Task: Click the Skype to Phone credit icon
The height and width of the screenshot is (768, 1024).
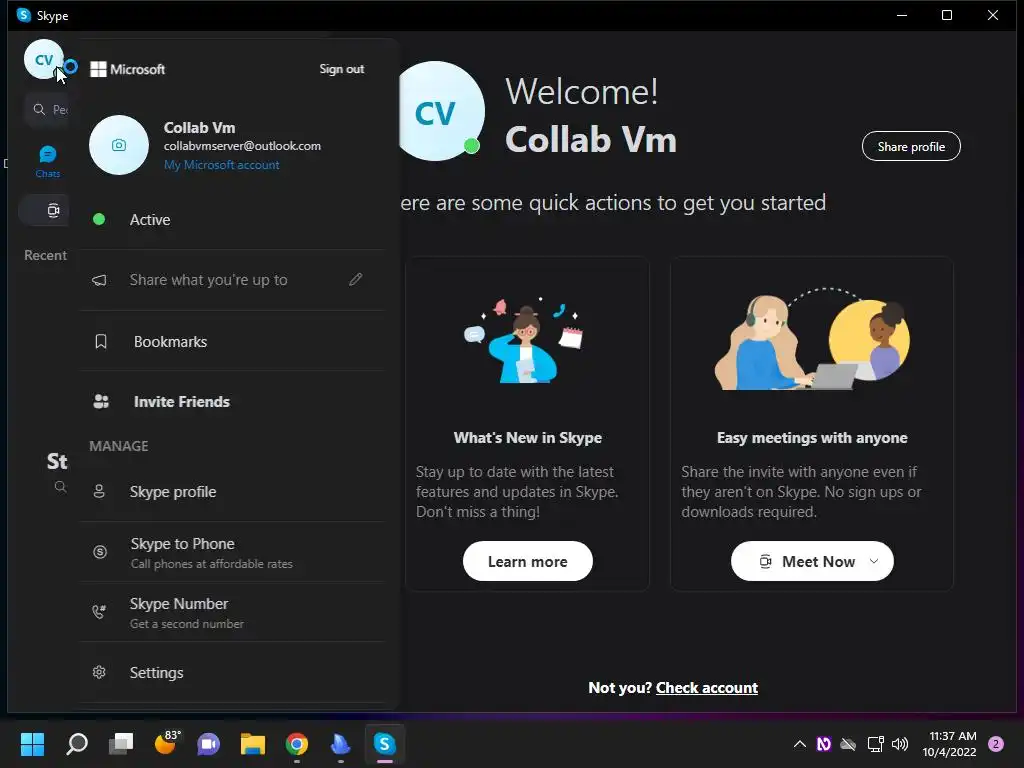Action: [100, 552]
